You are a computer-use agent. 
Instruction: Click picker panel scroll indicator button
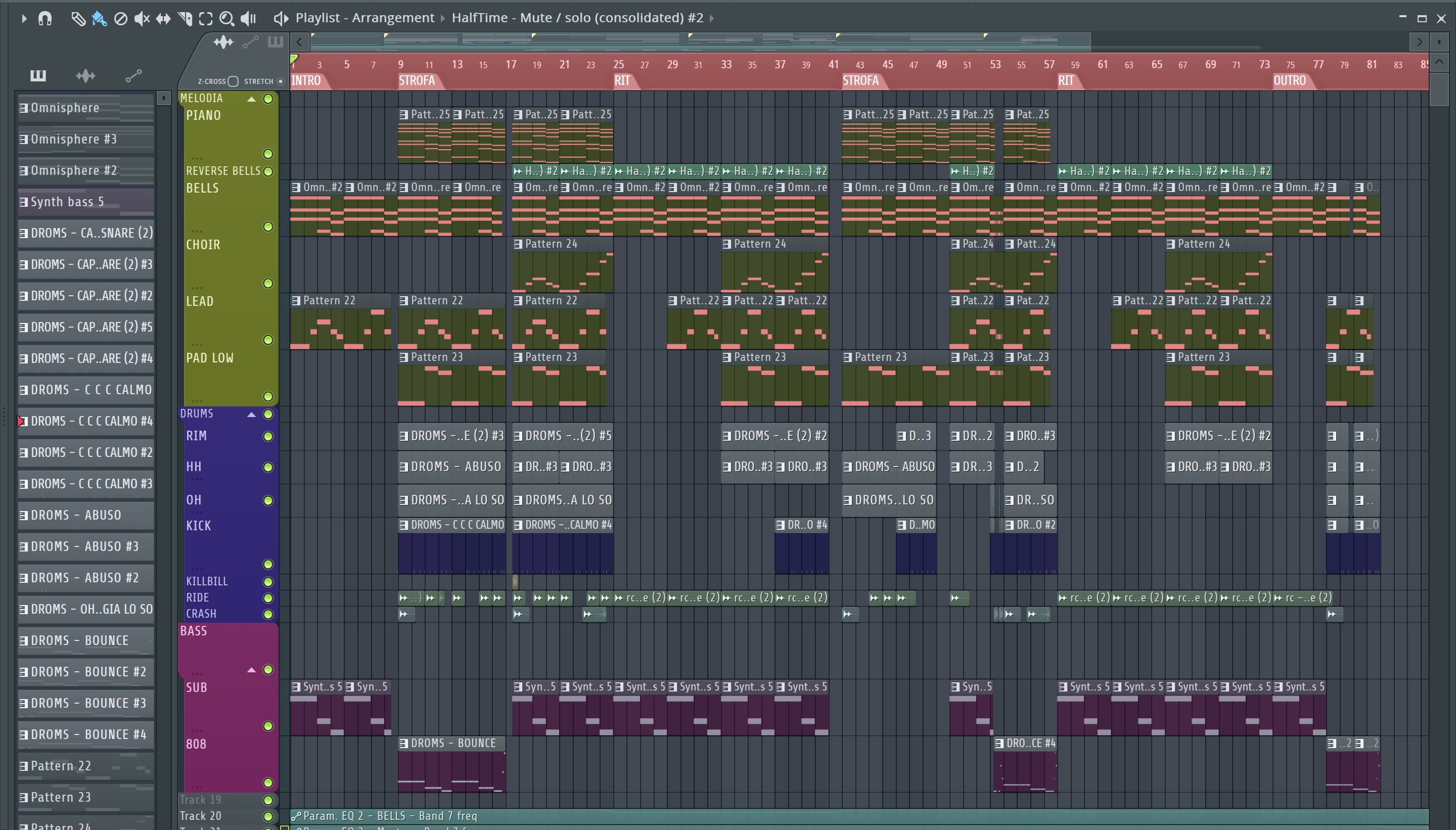[x=164, y=98]
